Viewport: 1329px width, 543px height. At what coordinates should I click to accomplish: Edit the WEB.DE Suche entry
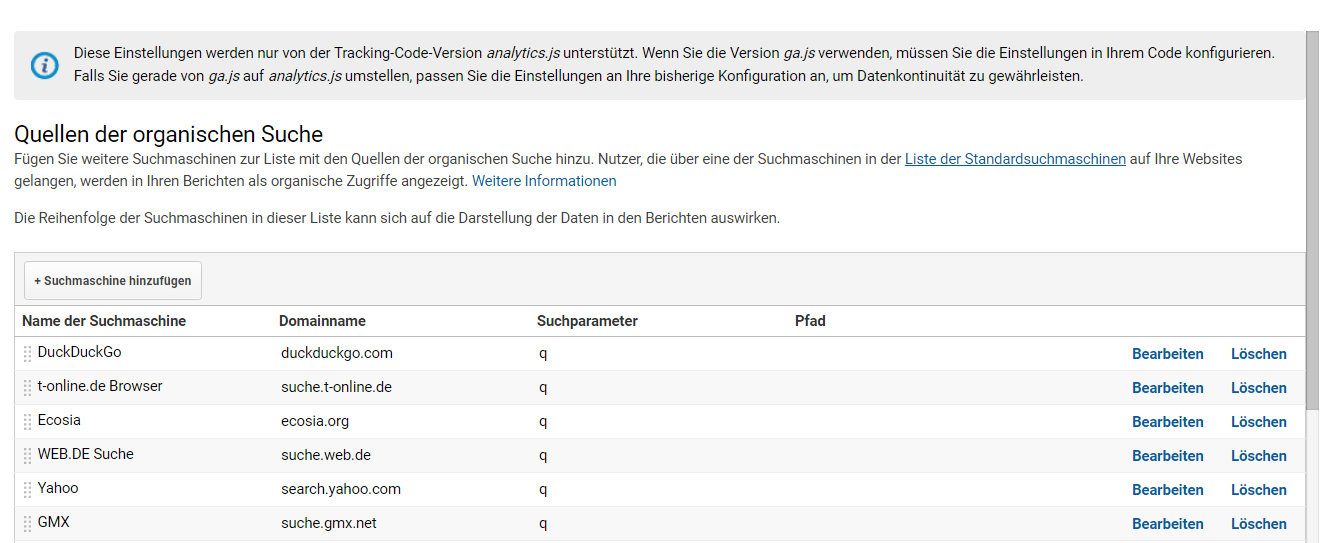coord(1168,456)
